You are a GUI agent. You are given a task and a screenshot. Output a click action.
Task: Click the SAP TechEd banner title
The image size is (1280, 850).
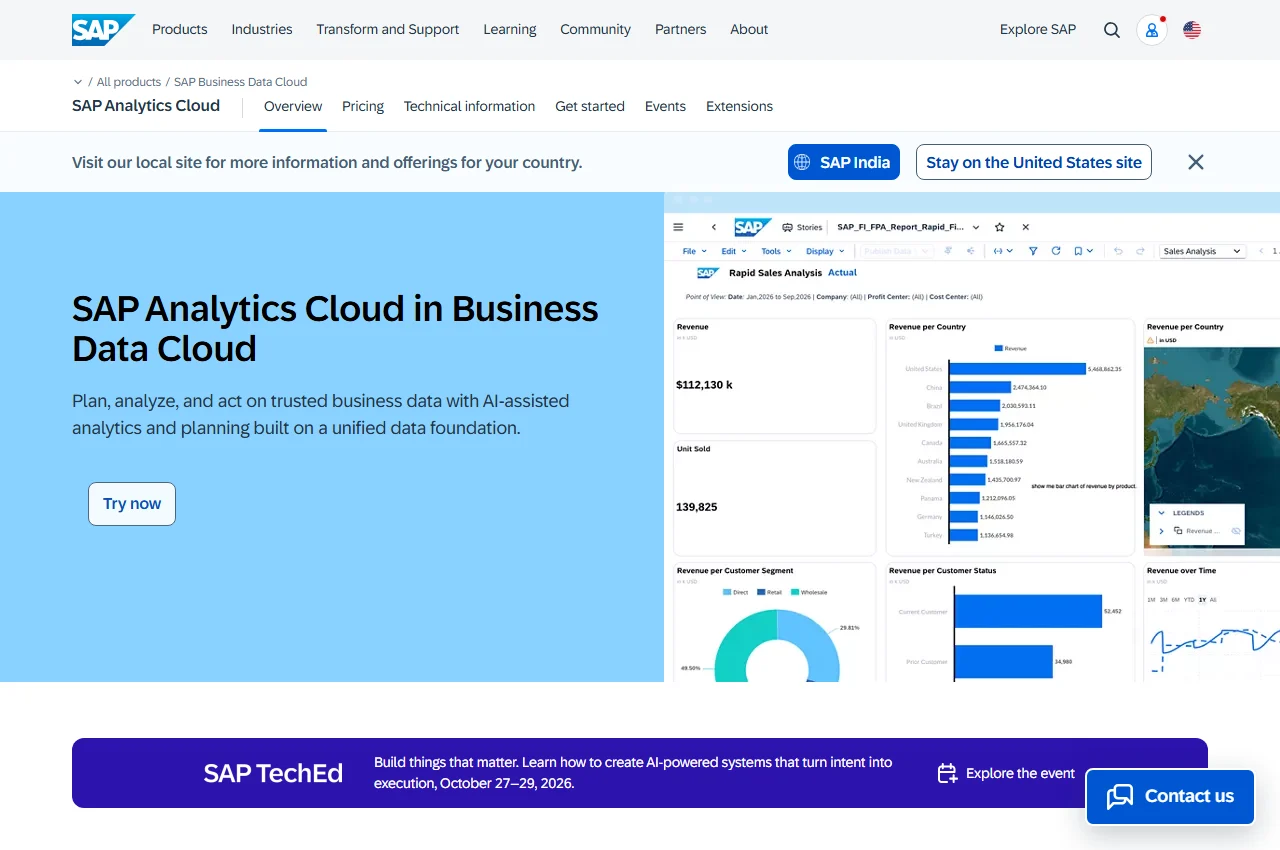tap(273, 773)
